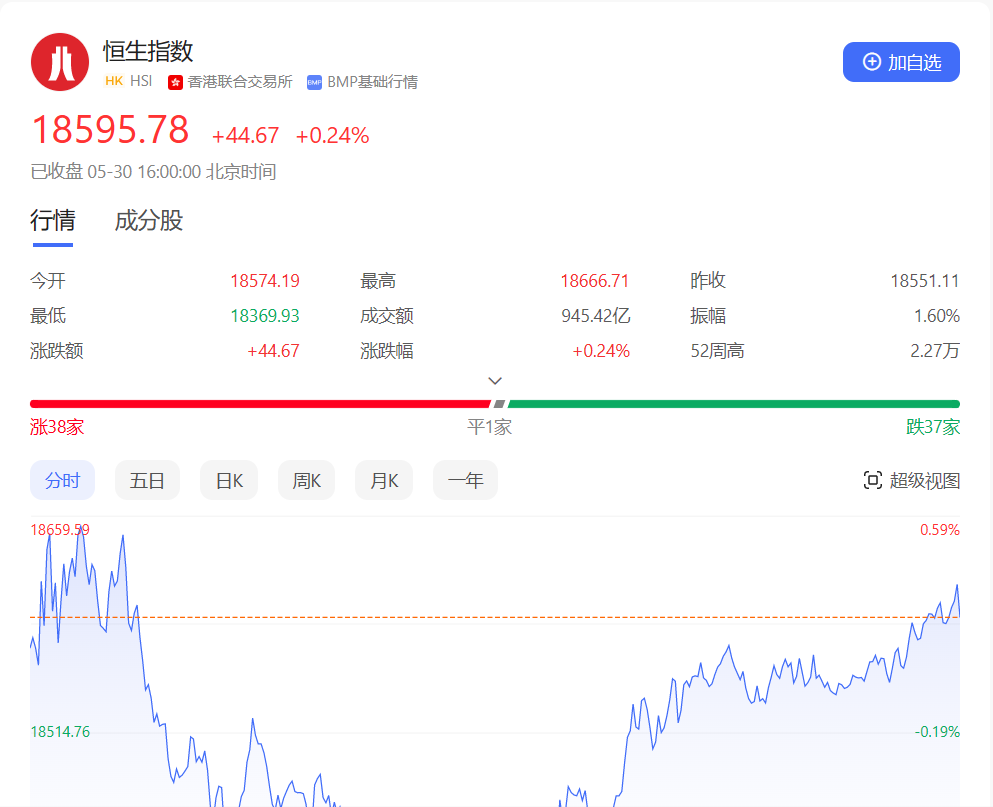The image size is (993, 807).
Task: Select the 分时 chart period
Action: point(63,480)
